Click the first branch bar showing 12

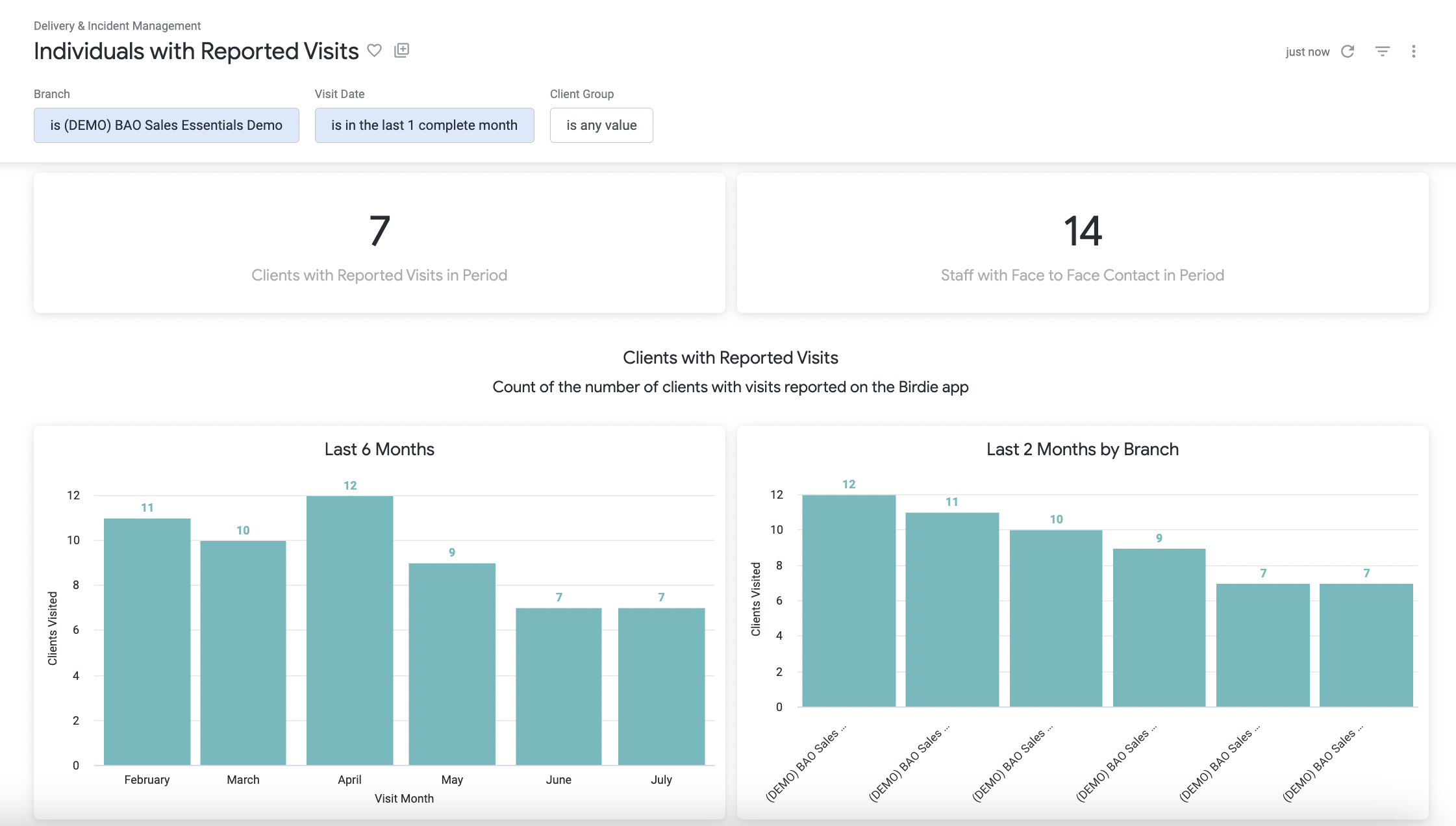pyautogui.click(x=849, y=601)
